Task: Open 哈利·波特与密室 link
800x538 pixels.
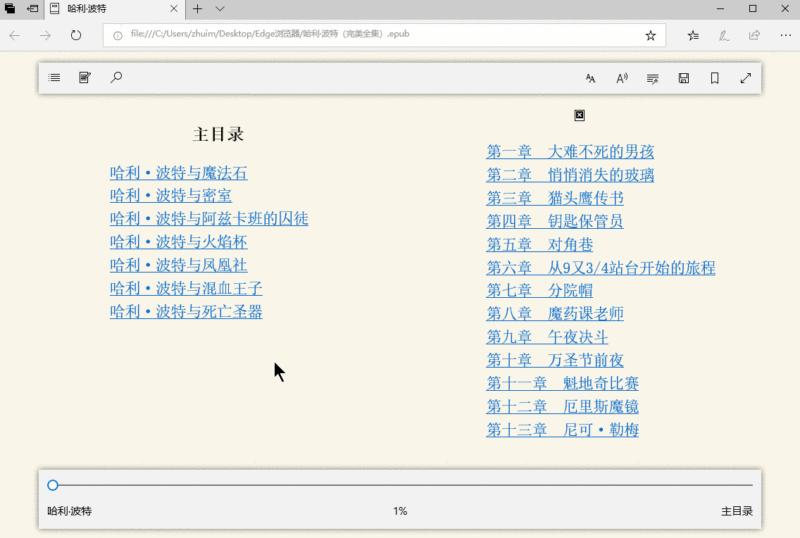Action: (170, 195)
